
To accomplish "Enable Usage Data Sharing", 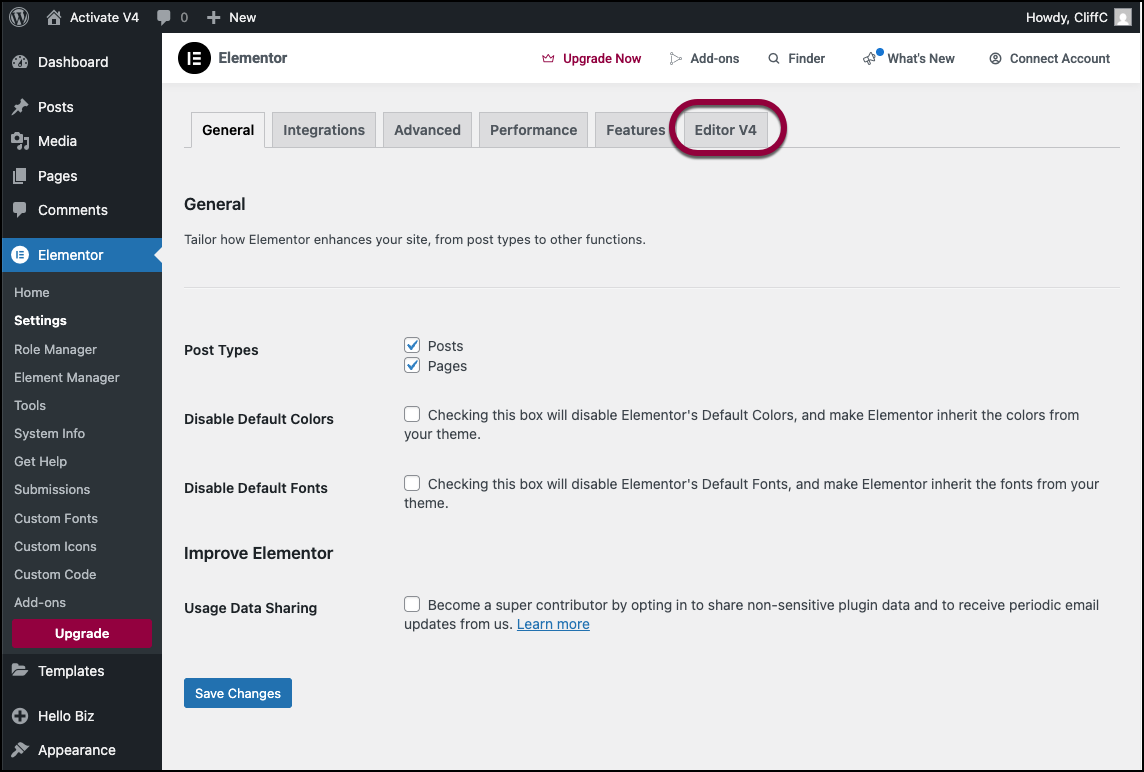I will coord(412,603).
